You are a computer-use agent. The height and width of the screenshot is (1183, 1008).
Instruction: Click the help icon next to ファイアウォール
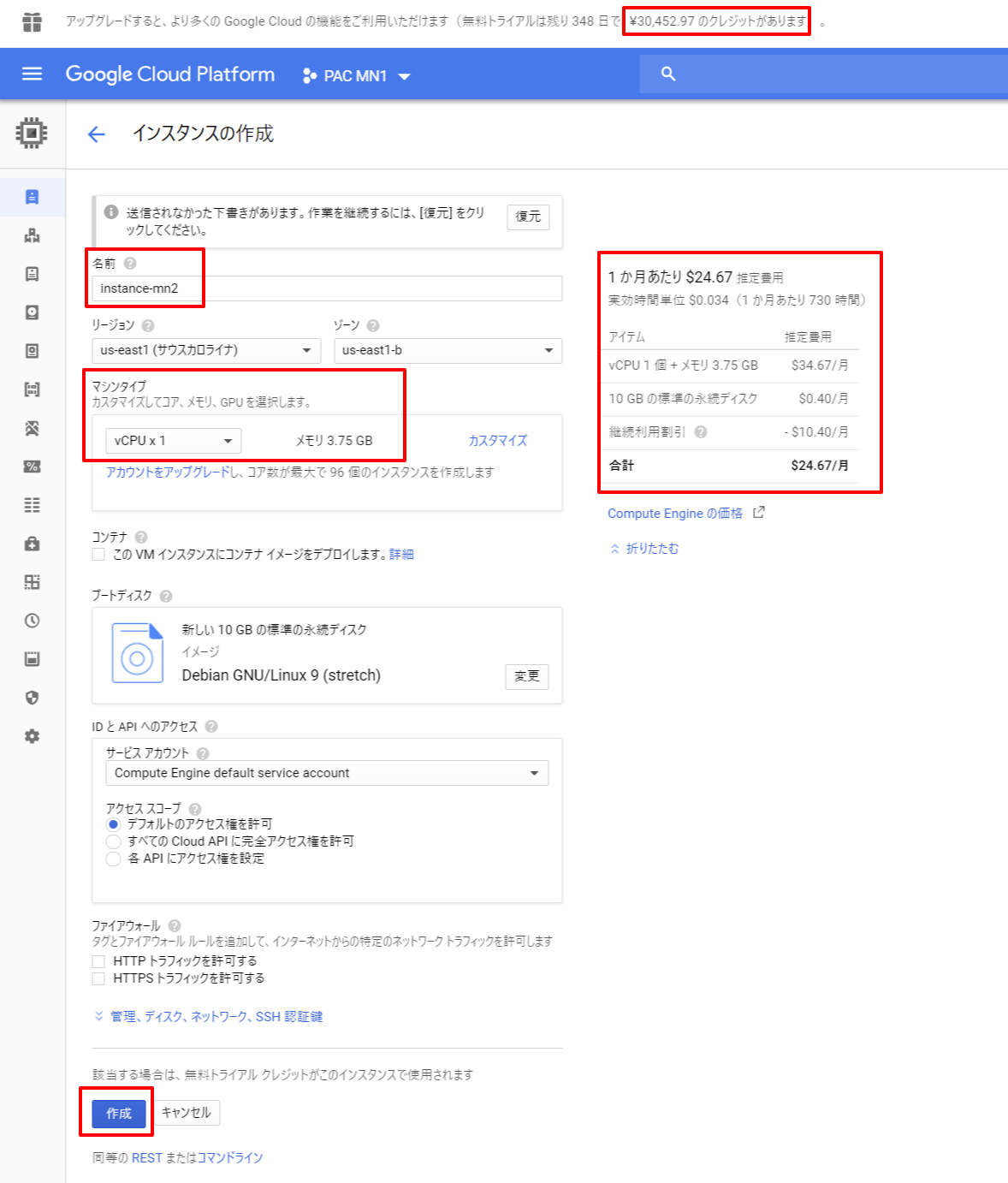pos(175,925)
